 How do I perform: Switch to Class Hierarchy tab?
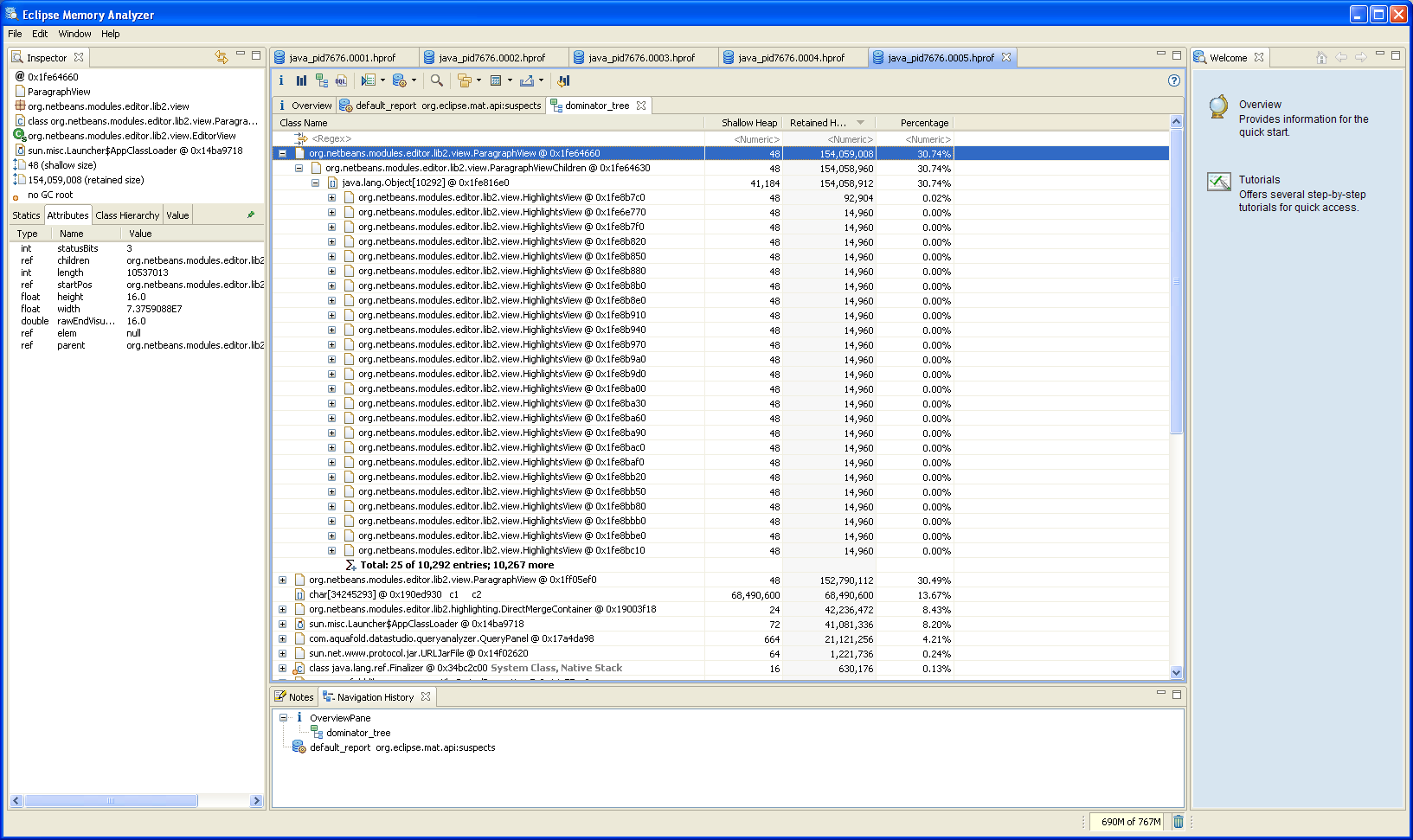[x=127, y=215]
